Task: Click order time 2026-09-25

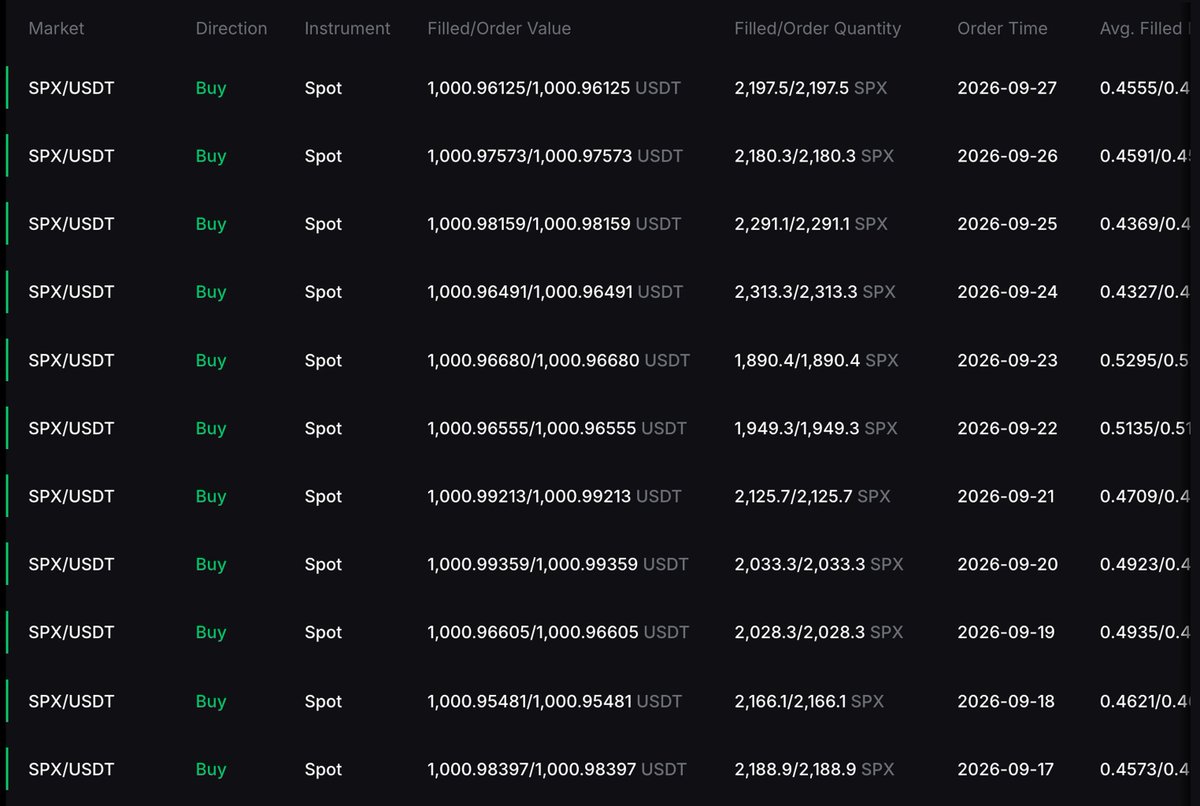Action: coord(1007,224)
